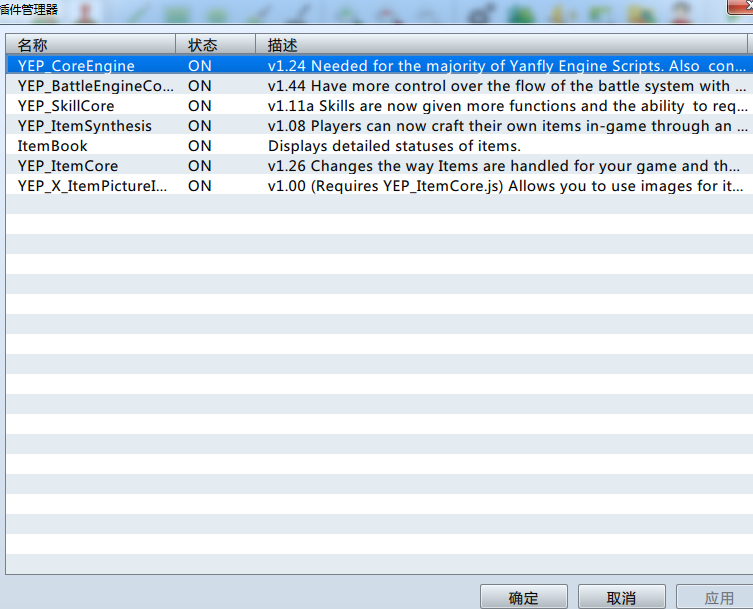753x609 pixels.
Task: Click the v1.00 Requires YEP_ItemCore.js description
Action: coord(506,186)
